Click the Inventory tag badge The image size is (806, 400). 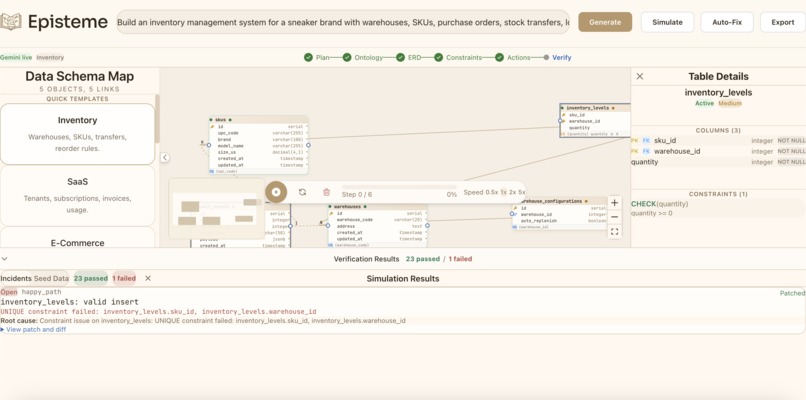50,58
